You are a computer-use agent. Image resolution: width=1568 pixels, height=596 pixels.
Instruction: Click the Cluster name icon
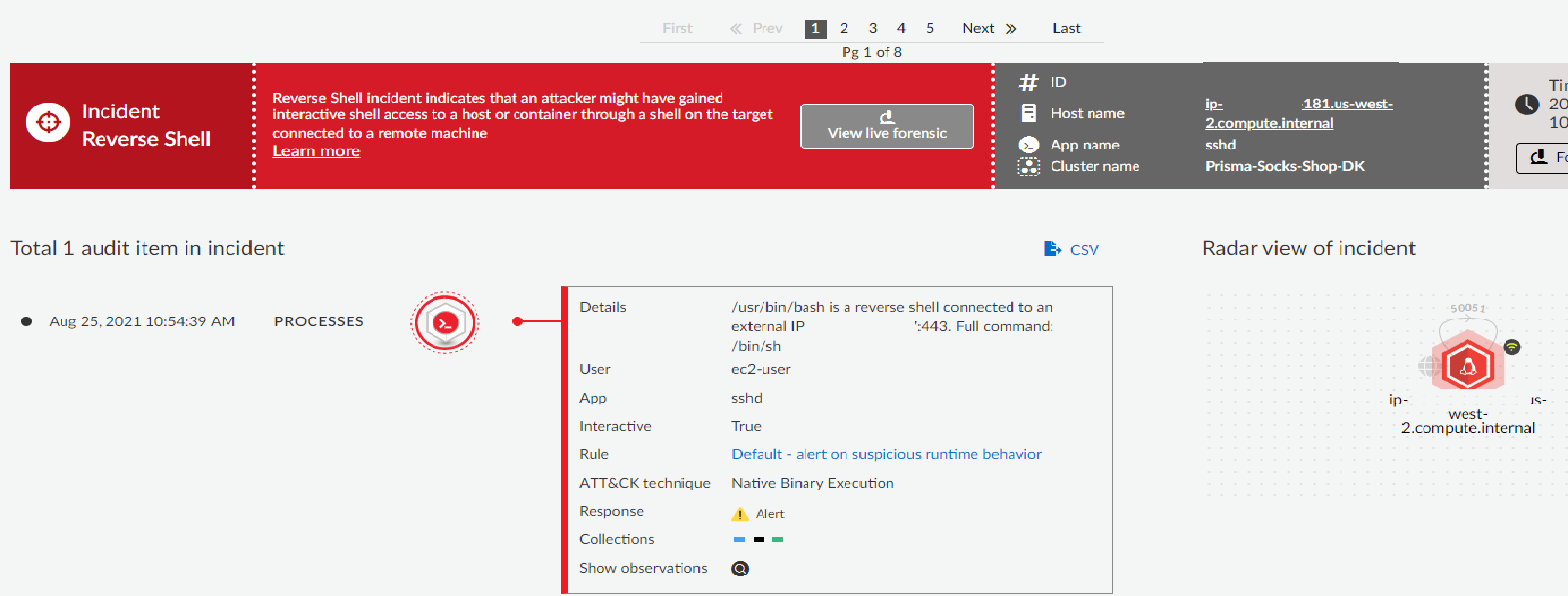(1028, 167)
